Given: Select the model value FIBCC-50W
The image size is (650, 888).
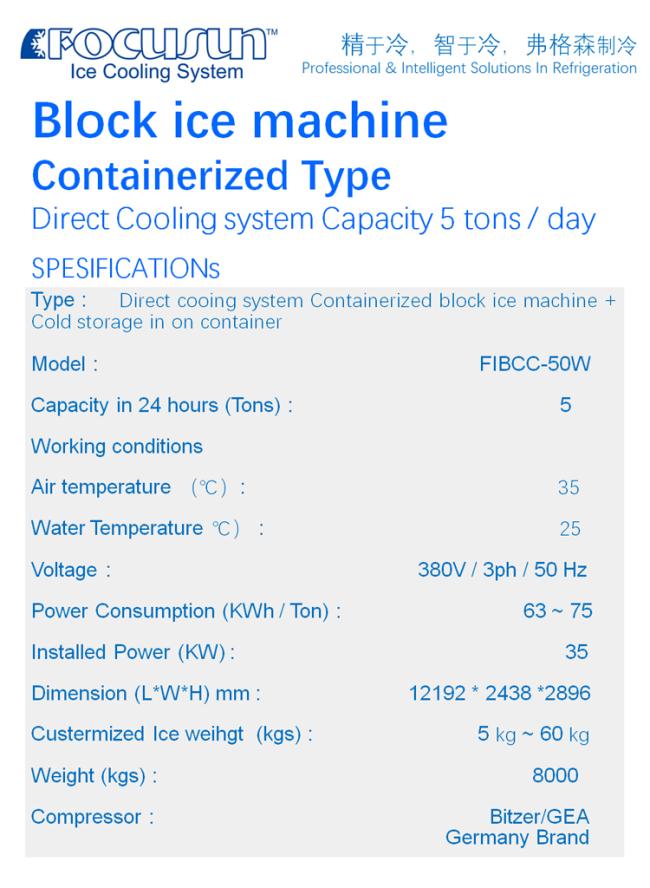Looking at the screenshot, I should click(534, 364).
